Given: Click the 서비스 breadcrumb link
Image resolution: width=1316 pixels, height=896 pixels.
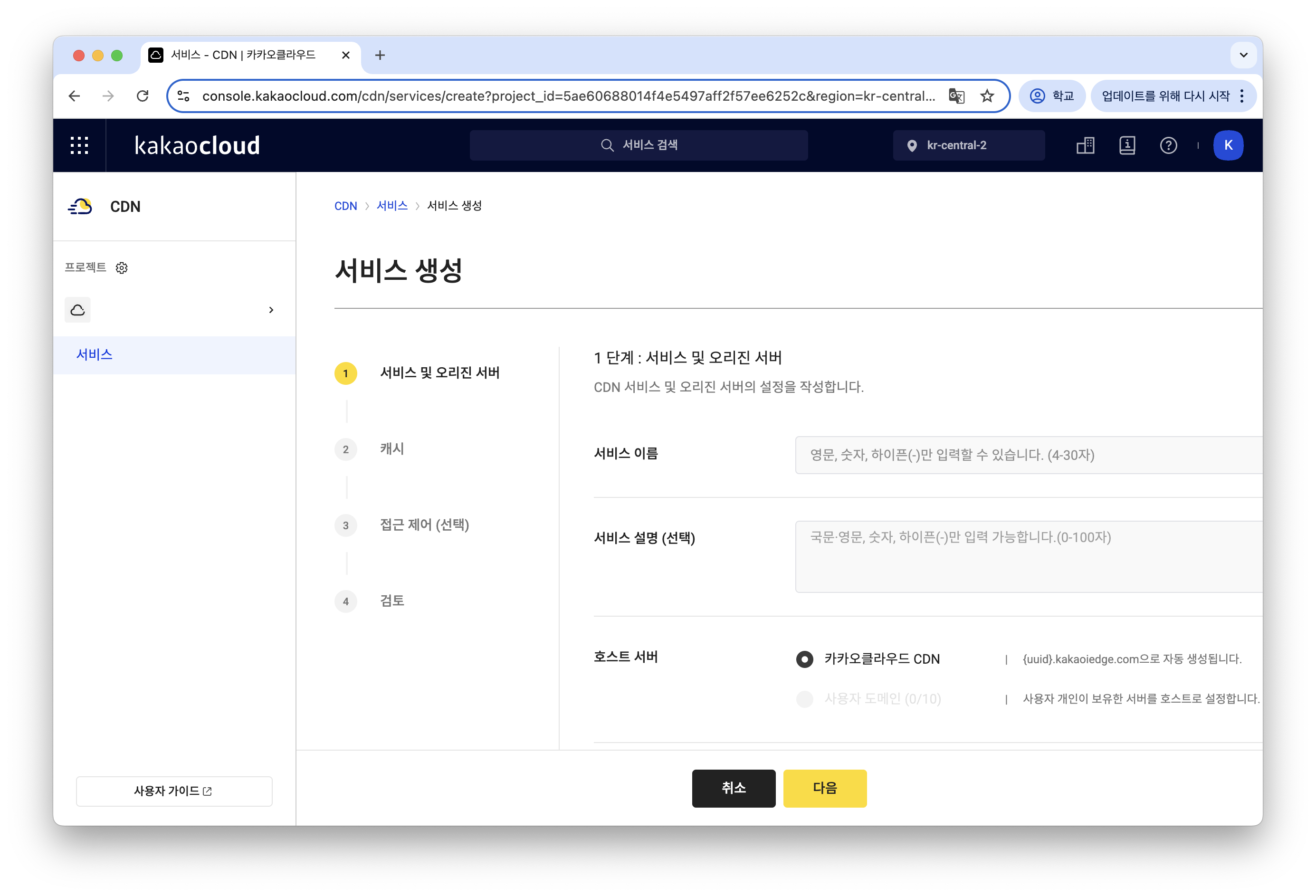Looking at the screenshot, I should pyautogui.click(x=392, y=206).
